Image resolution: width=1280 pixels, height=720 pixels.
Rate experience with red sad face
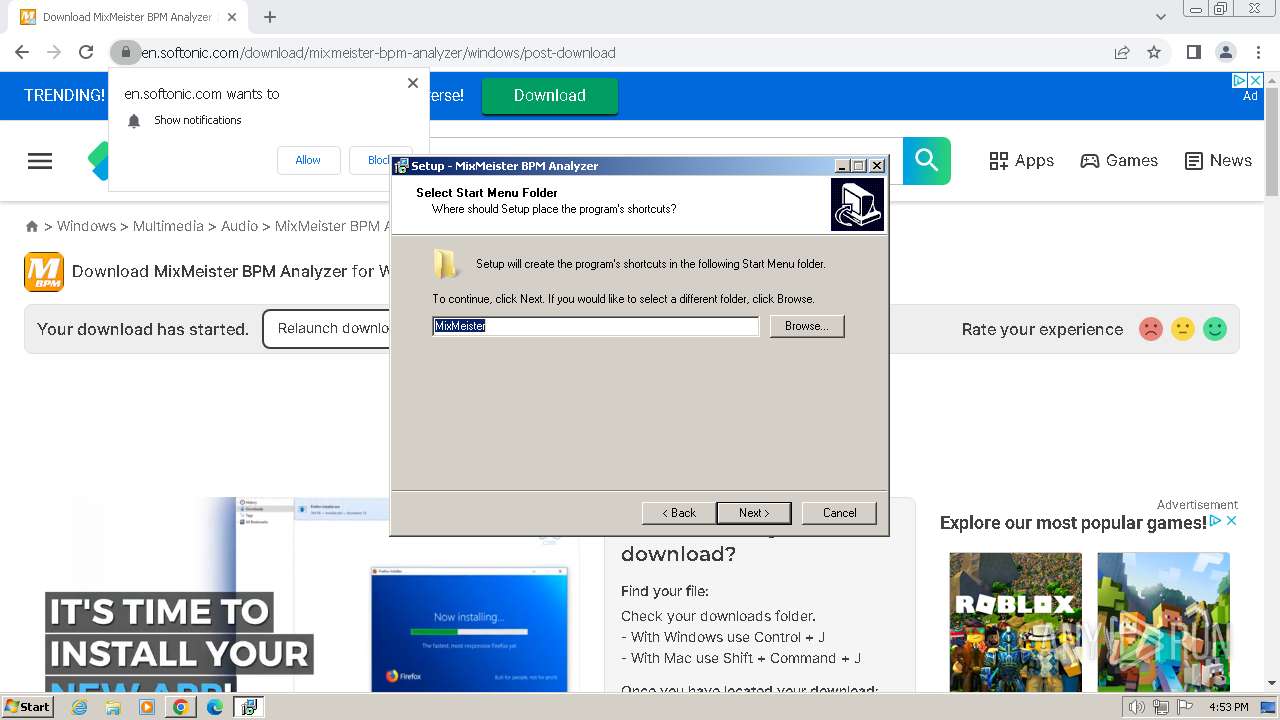click(x=1151, y=329)
